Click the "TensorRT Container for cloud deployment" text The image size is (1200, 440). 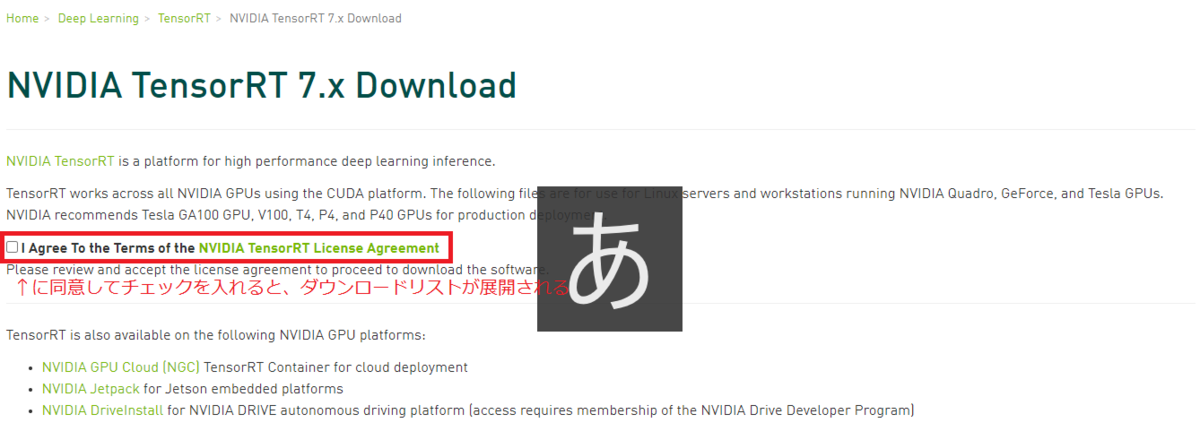[x=336, y=367]
